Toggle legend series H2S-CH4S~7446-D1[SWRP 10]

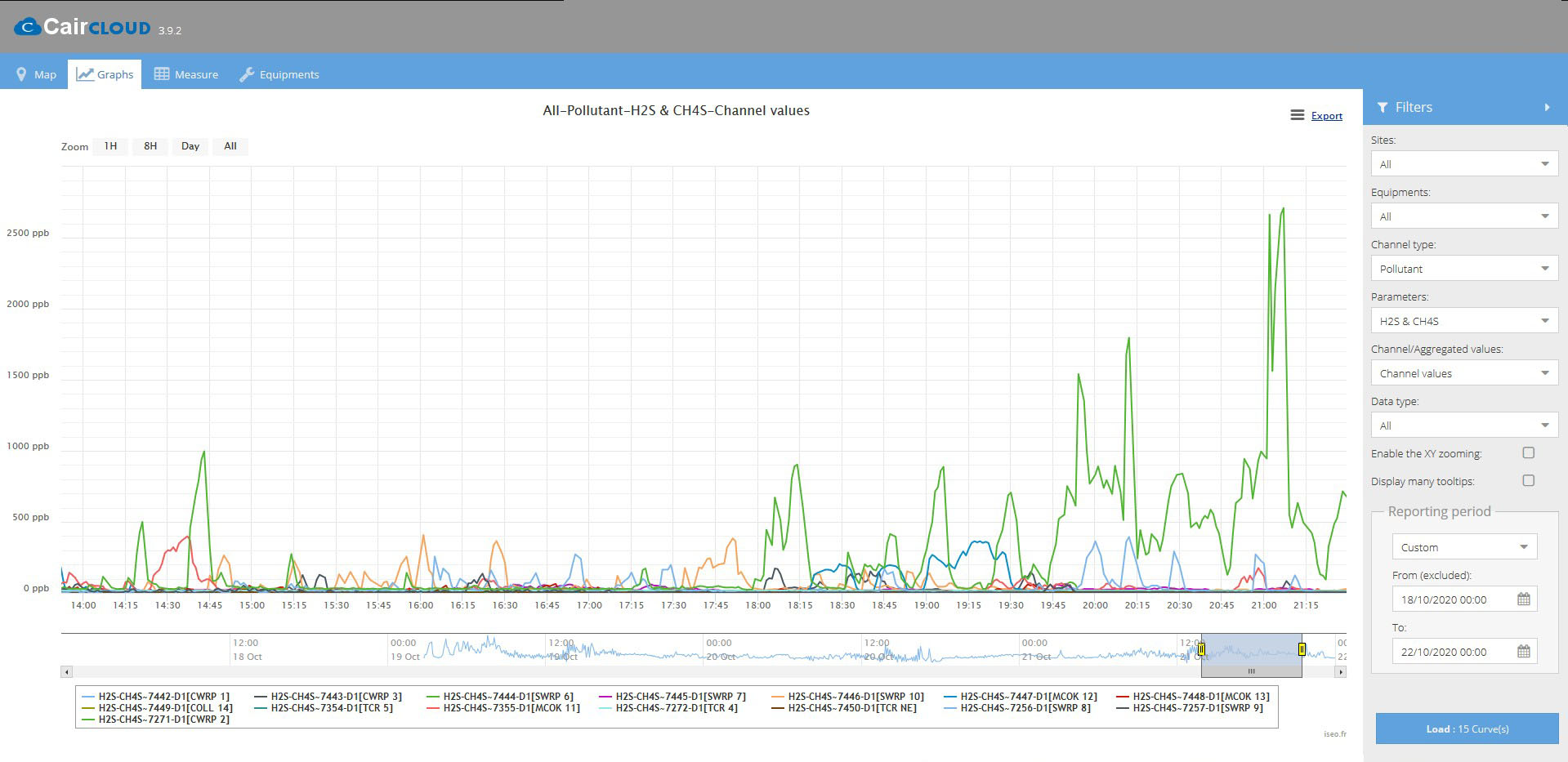point(848,697)
